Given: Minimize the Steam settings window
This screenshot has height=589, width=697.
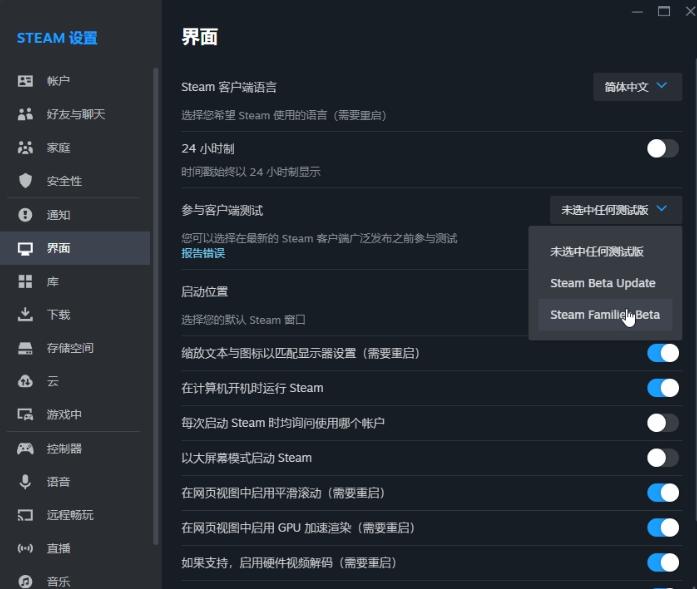Looking at the screenshot, I should (x=637, y=12).
